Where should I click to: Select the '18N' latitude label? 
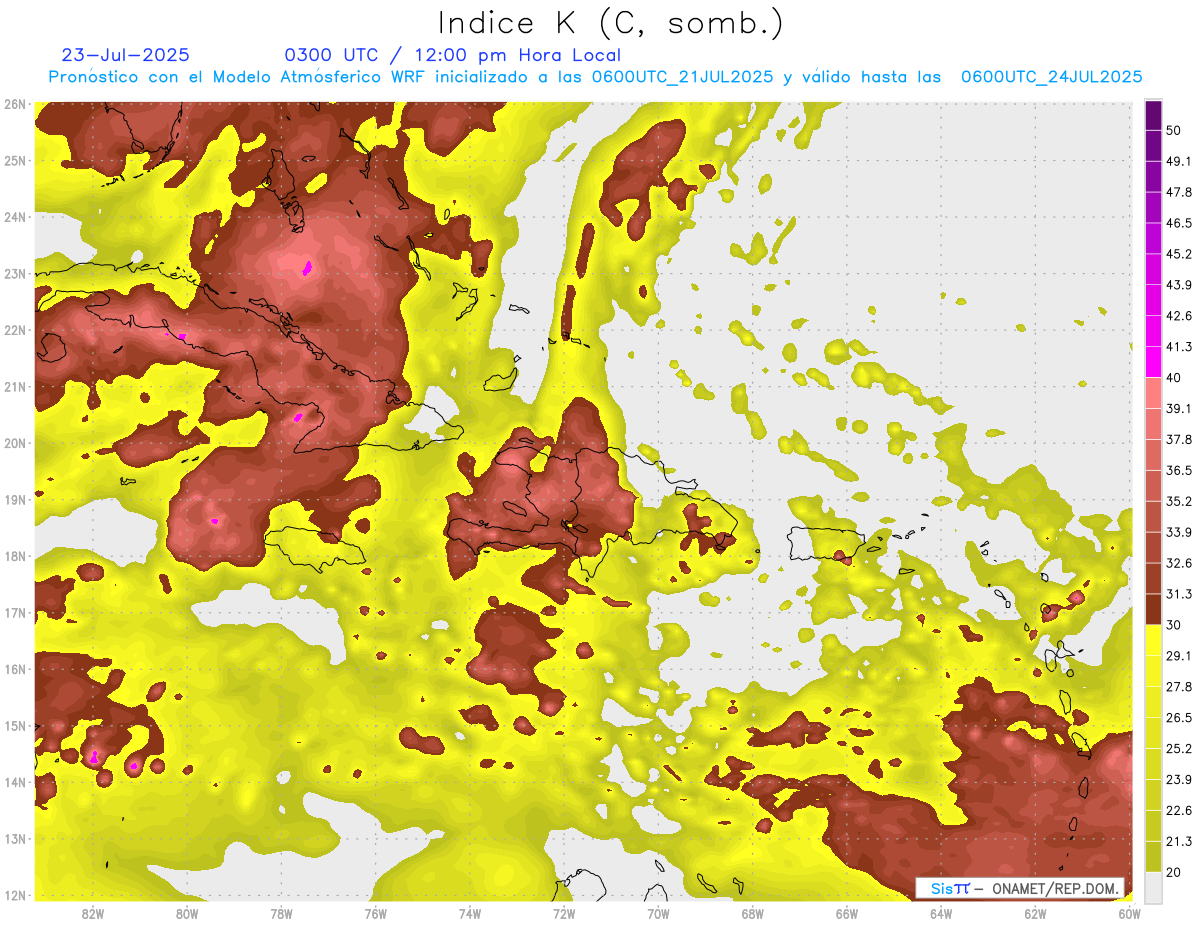[x=15, y=556]
